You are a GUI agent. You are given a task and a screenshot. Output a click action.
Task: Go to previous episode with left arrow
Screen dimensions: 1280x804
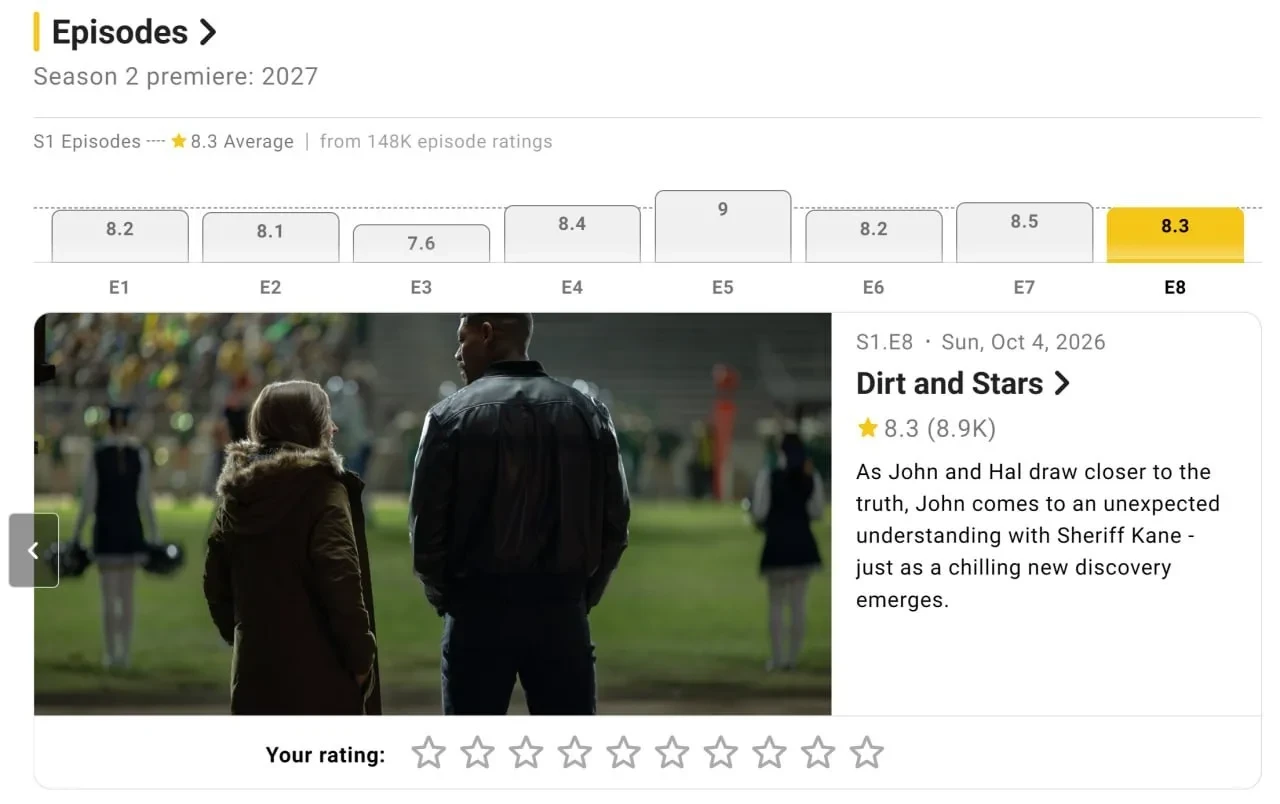click(34, 550)
